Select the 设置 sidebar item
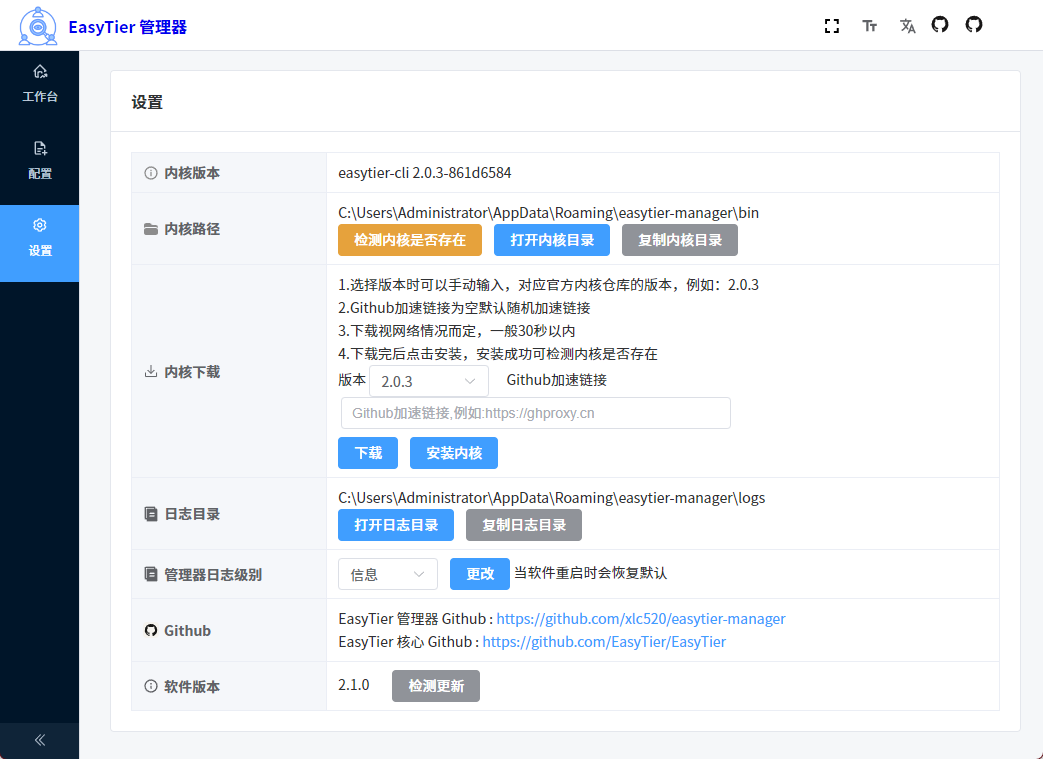 tap(40, 243)
